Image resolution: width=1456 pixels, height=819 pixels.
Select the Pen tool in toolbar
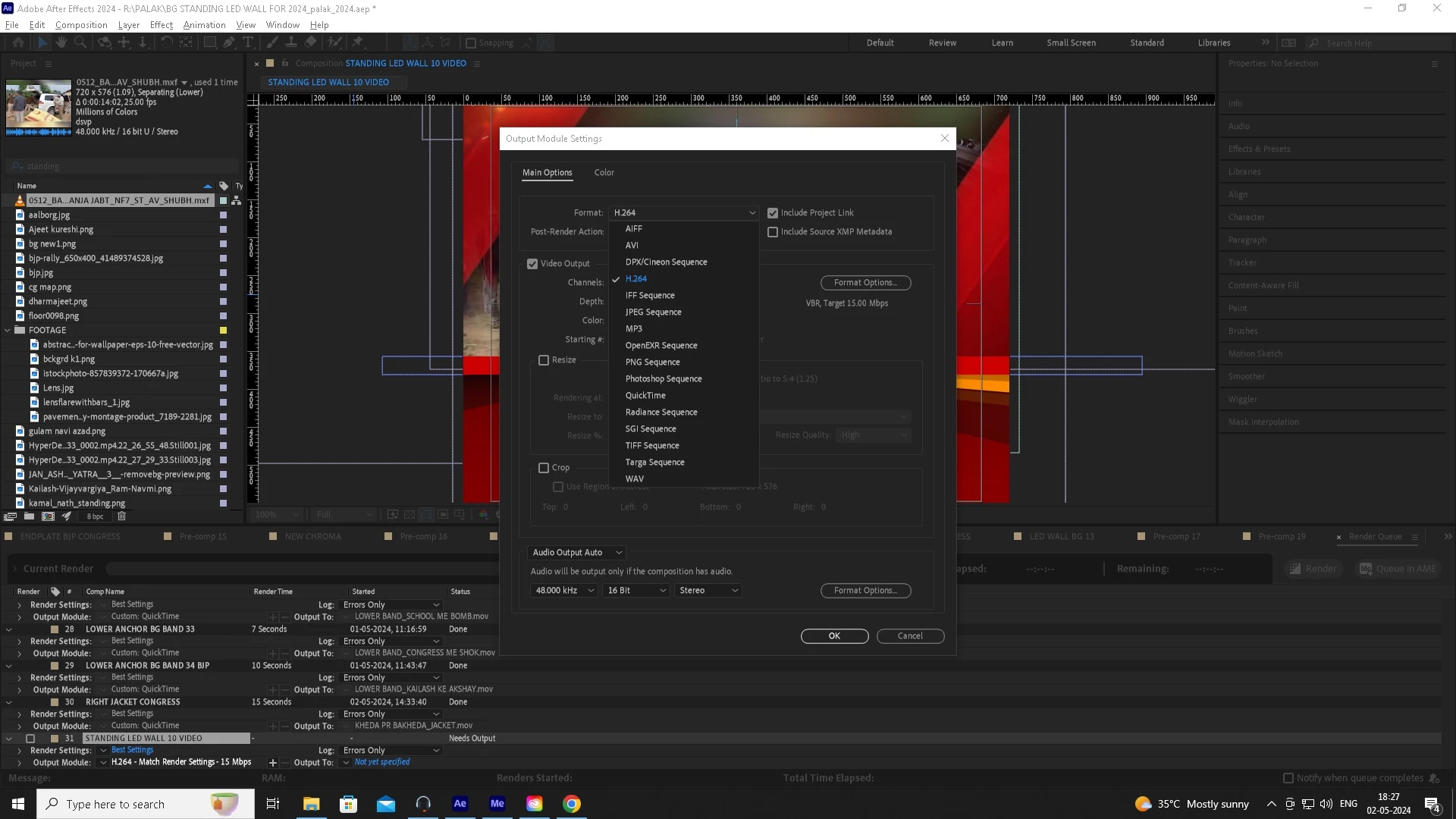coord(228,42)
